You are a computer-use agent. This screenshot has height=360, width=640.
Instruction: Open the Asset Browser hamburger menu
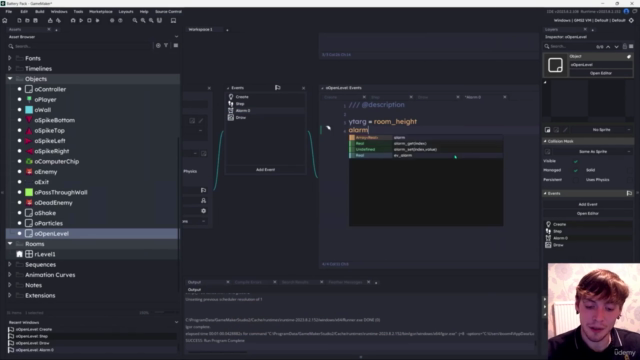click(x=176, y=46)
